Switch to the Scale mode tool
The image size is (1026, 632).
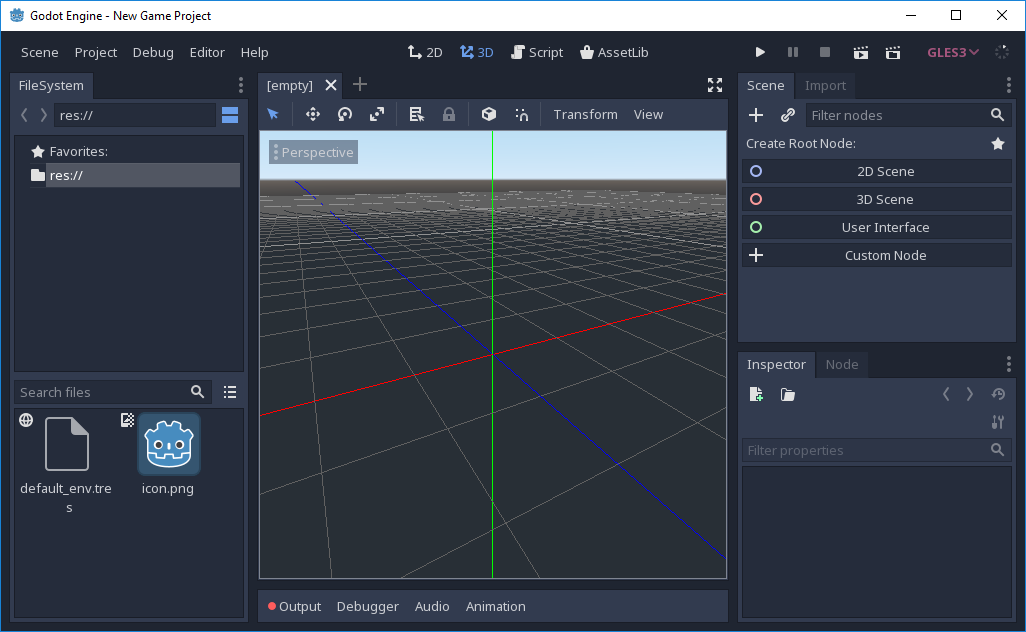click(376, 114)
